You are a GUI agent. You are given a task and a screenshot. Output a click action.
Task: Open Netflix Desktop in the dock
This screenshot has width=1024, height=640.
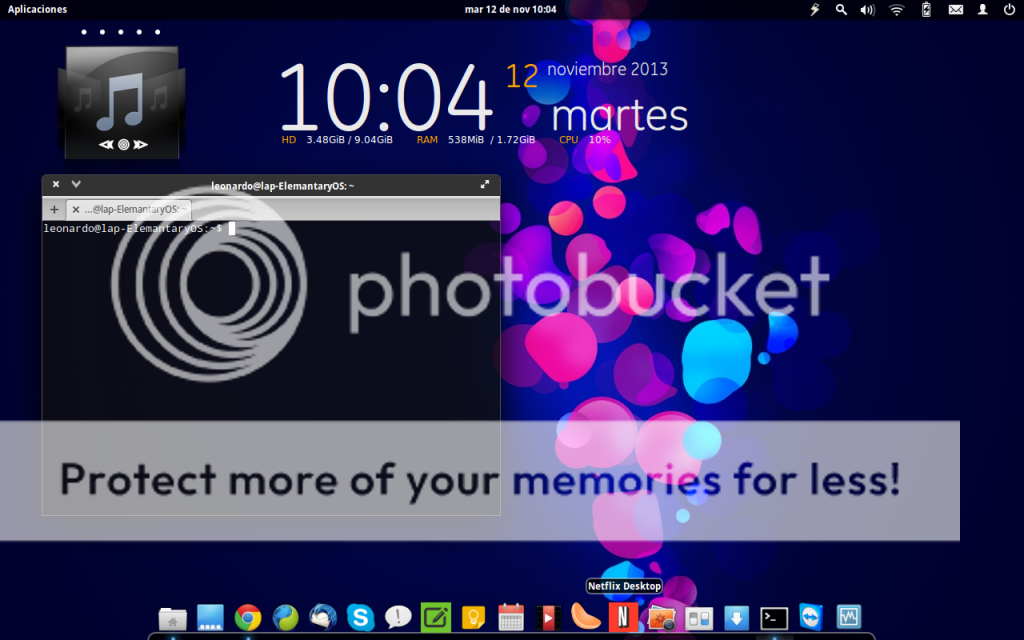click(623, 617)
